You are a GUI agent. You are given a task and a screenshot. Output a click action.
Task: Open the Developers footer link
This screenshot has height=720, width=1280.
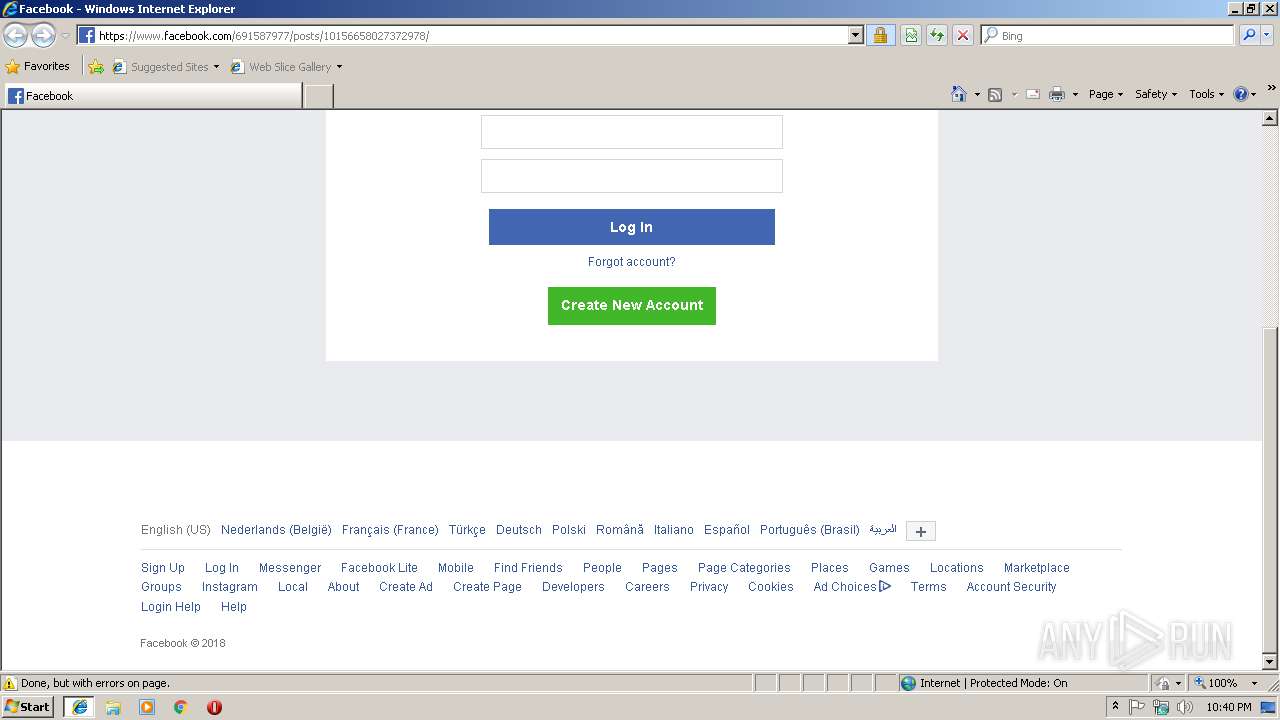click(573, 587)
